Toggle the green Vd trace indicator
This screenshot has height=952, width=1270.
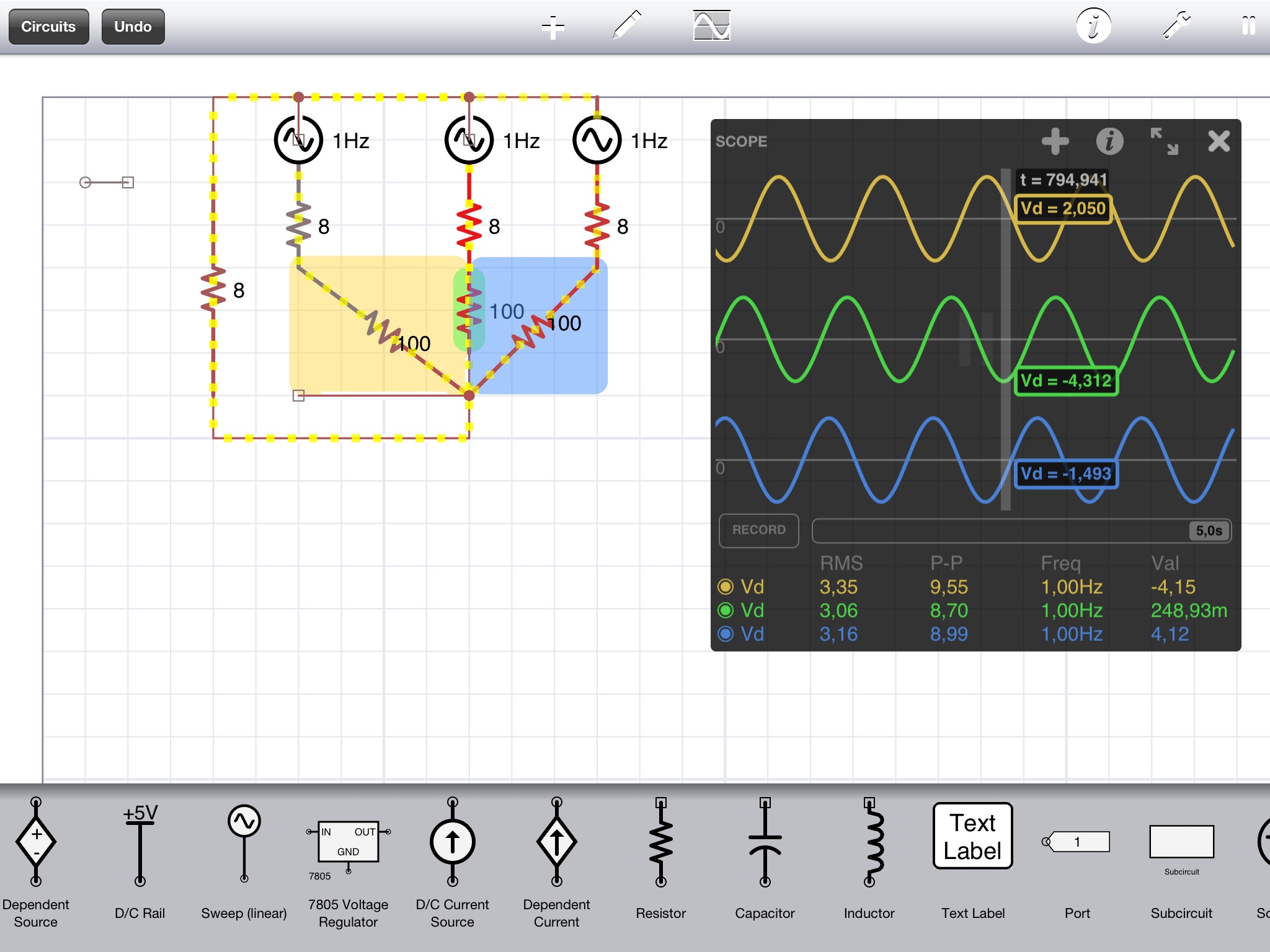[726, 610]
